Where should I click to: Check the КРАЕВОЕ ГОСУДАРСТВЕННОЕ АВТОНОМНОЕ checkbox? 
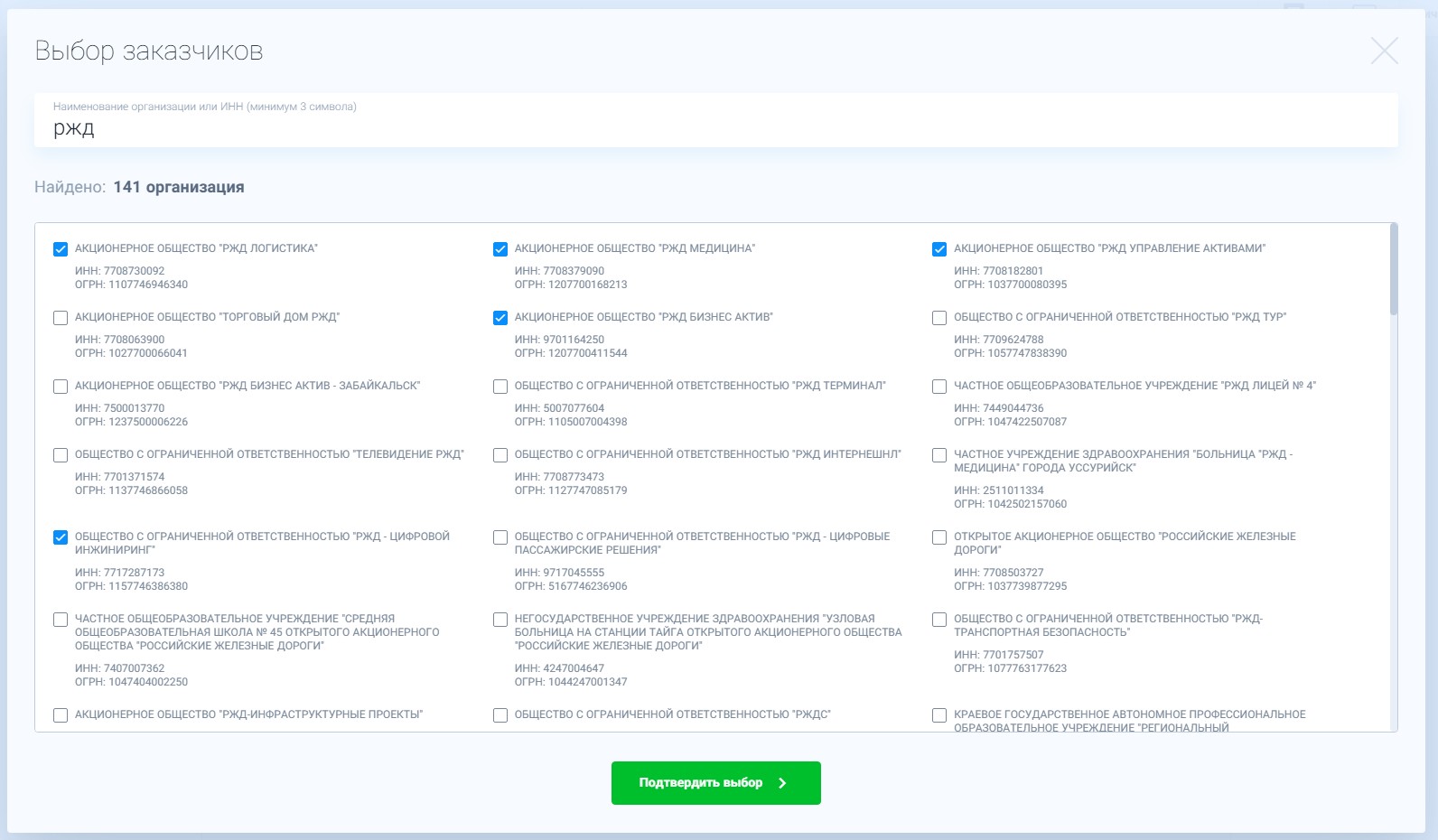point(939,715)
